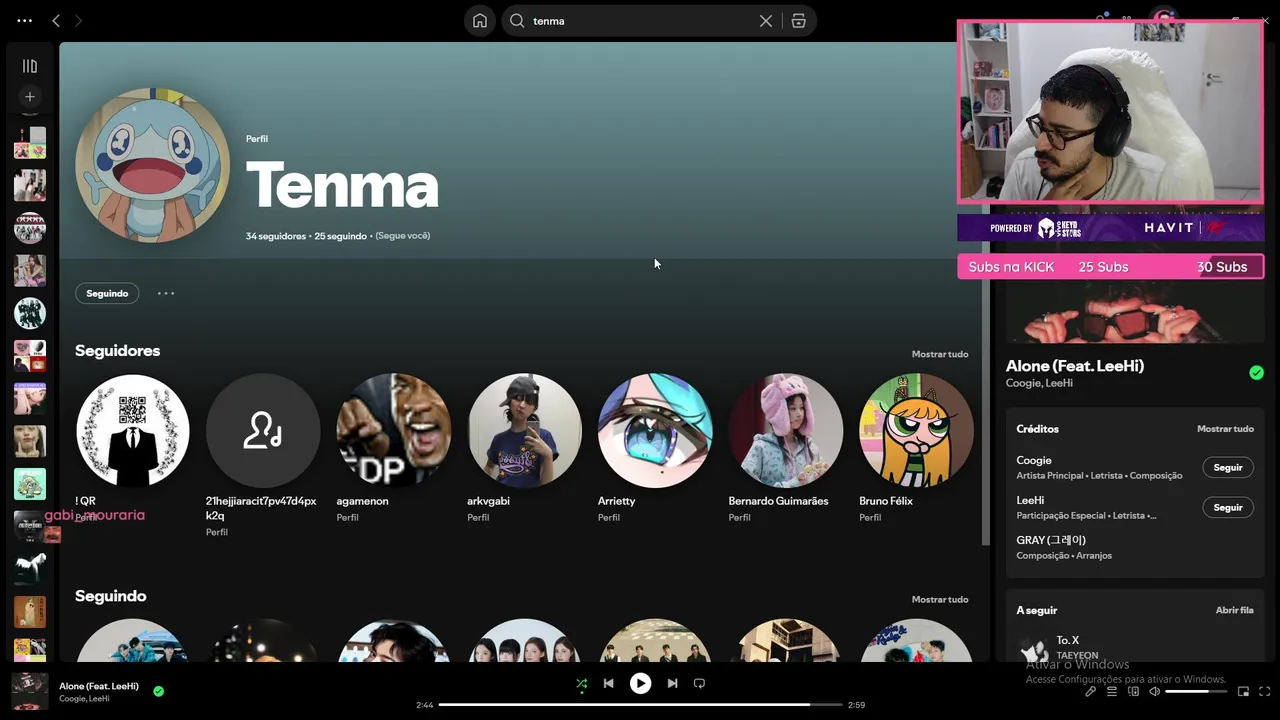The width and height of the screenshot is (1280, 720).
Task: Open the 34 seguidores link
Action: (x=276, y=236)
